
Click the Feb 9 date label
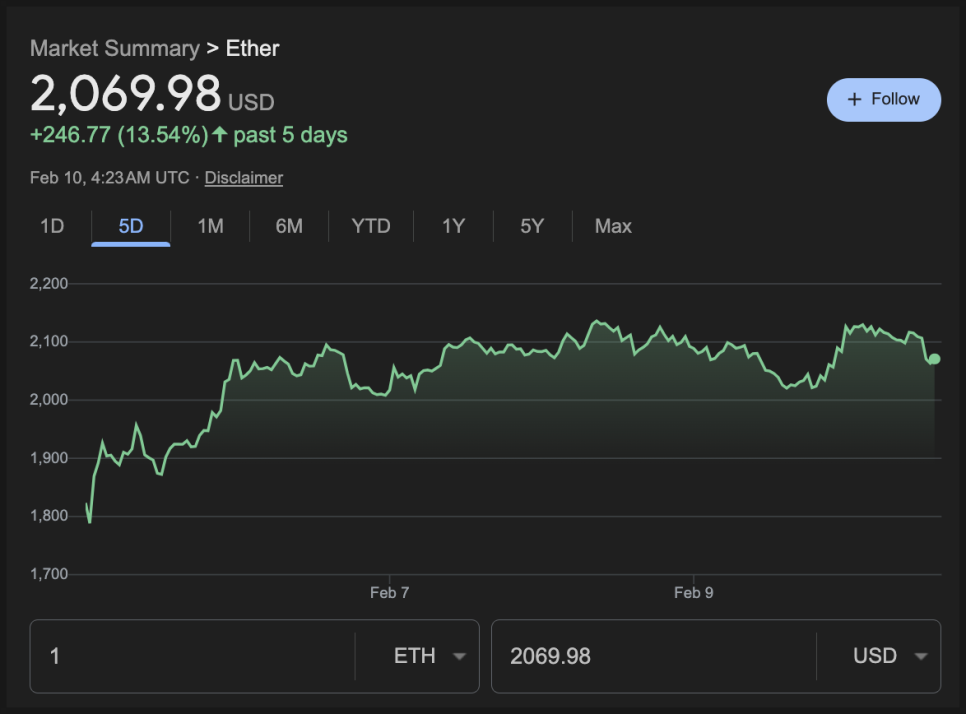pyautogui.click(x=693, y=593)
